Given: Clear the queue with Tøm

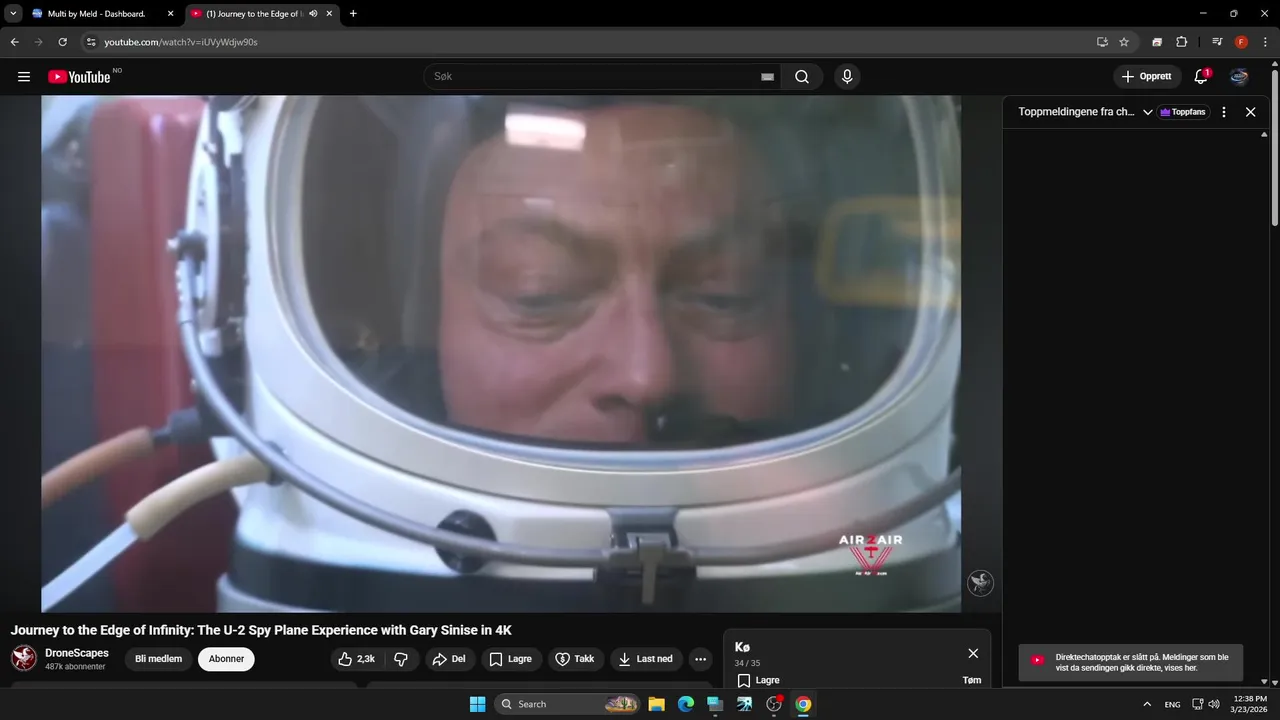Looking at the screenshot, I should pyautogui.click(x=972, y=680).
